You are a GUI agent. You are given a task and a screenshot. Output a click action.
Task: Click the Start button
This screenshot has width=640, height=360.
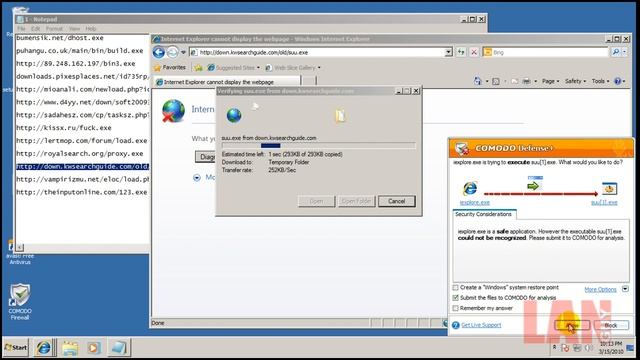(x=16, y=348)
